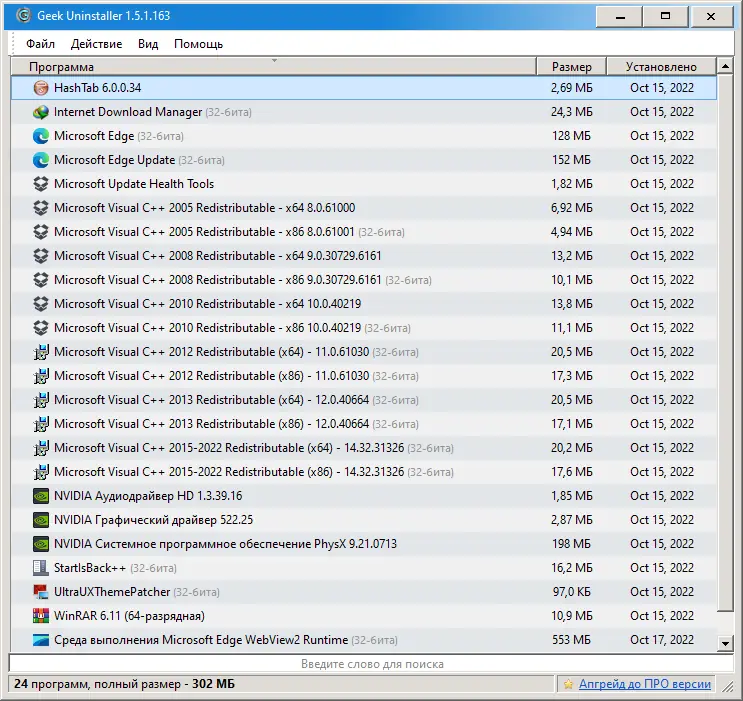Click the Internet Download Manager icon

41,112
